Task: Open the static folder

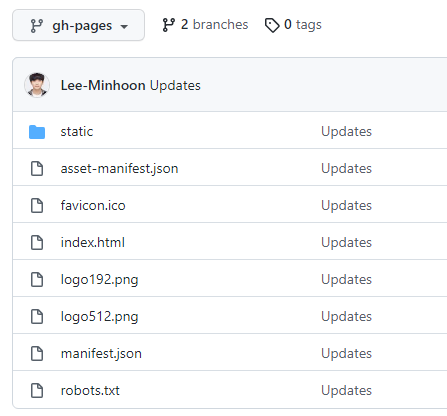Action: [77, 131]
